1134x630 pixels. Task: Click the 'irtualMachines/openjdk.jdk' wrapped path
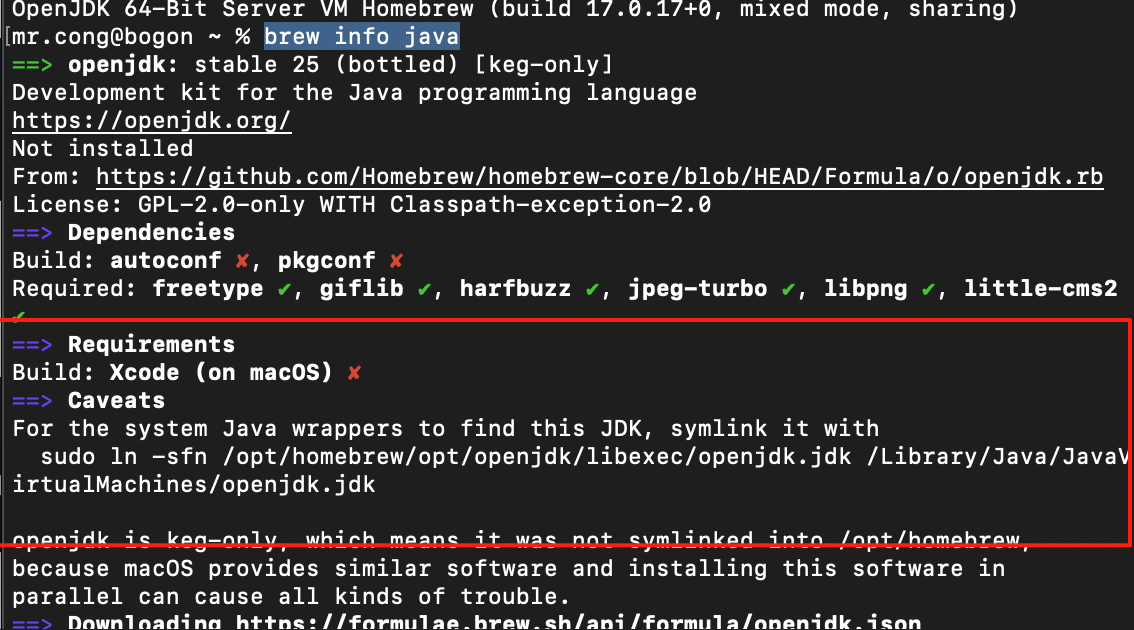click(x=194, y=485)
